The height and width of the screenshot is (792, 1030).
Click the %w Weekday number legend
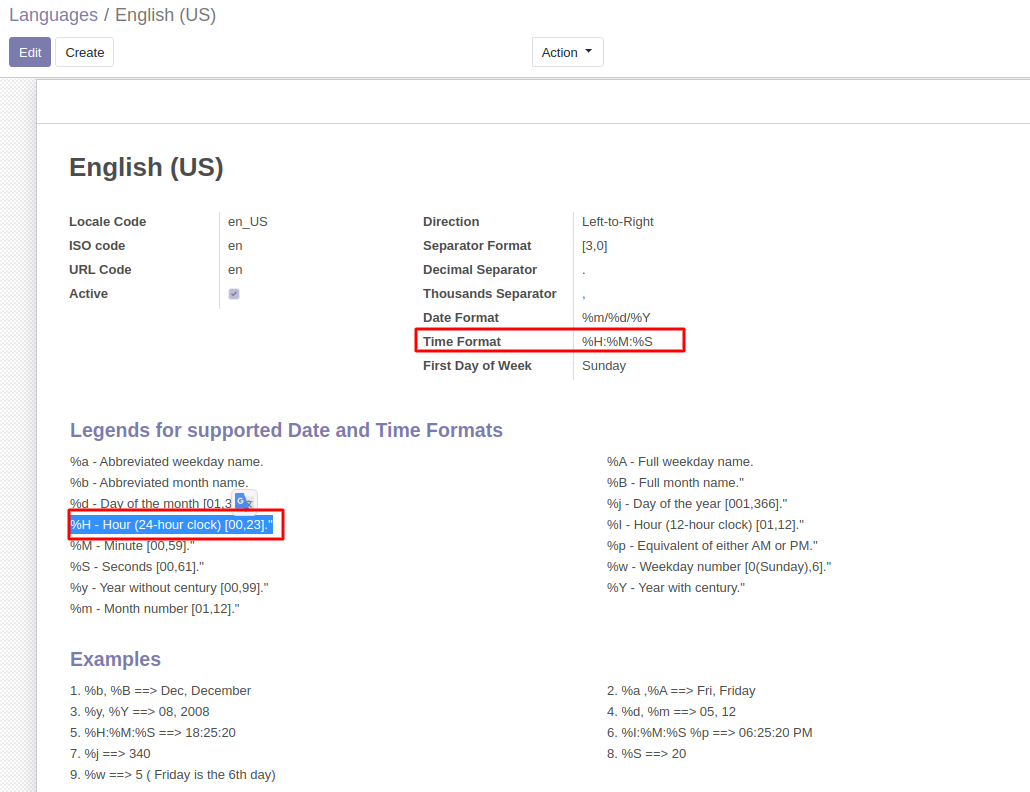point(719,567)
